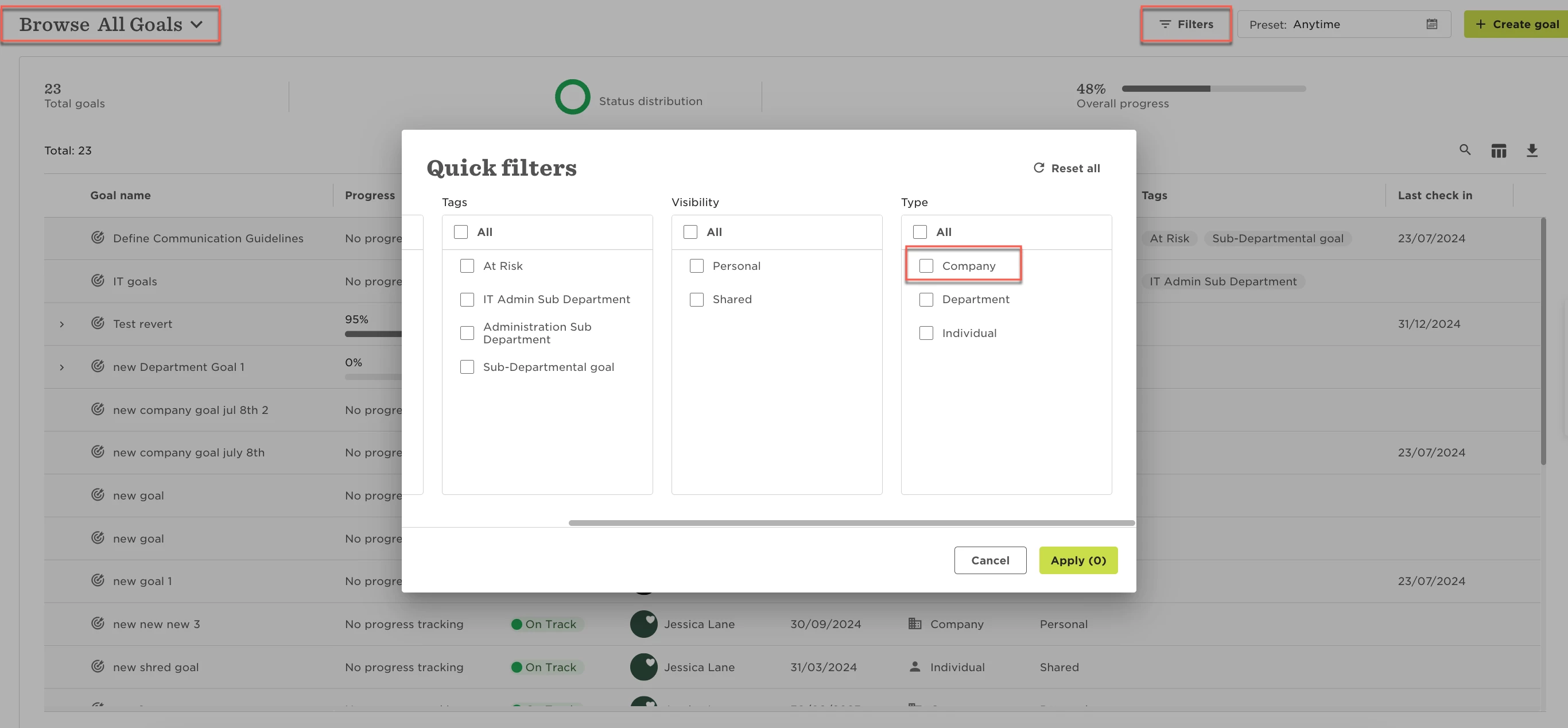Screen dimensions: 1568x728
Task: Click the download export icon
Action: [x=1531, y=150]
